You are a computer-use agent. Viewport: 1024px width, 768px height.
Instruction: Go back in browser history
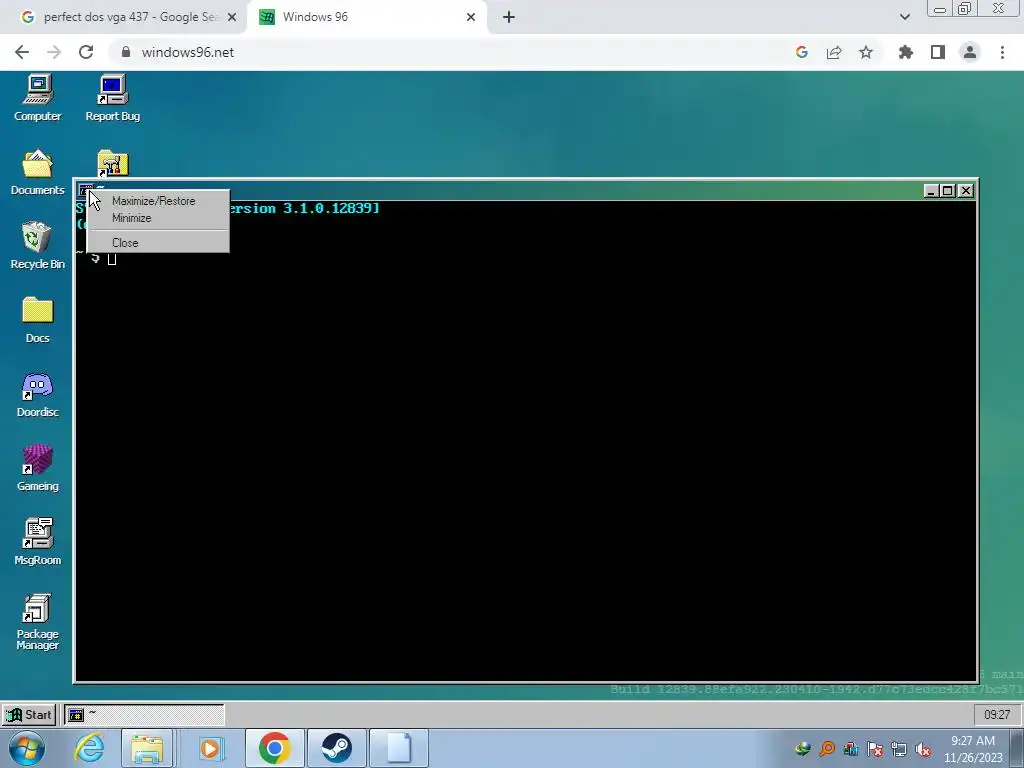coord(22,52)
